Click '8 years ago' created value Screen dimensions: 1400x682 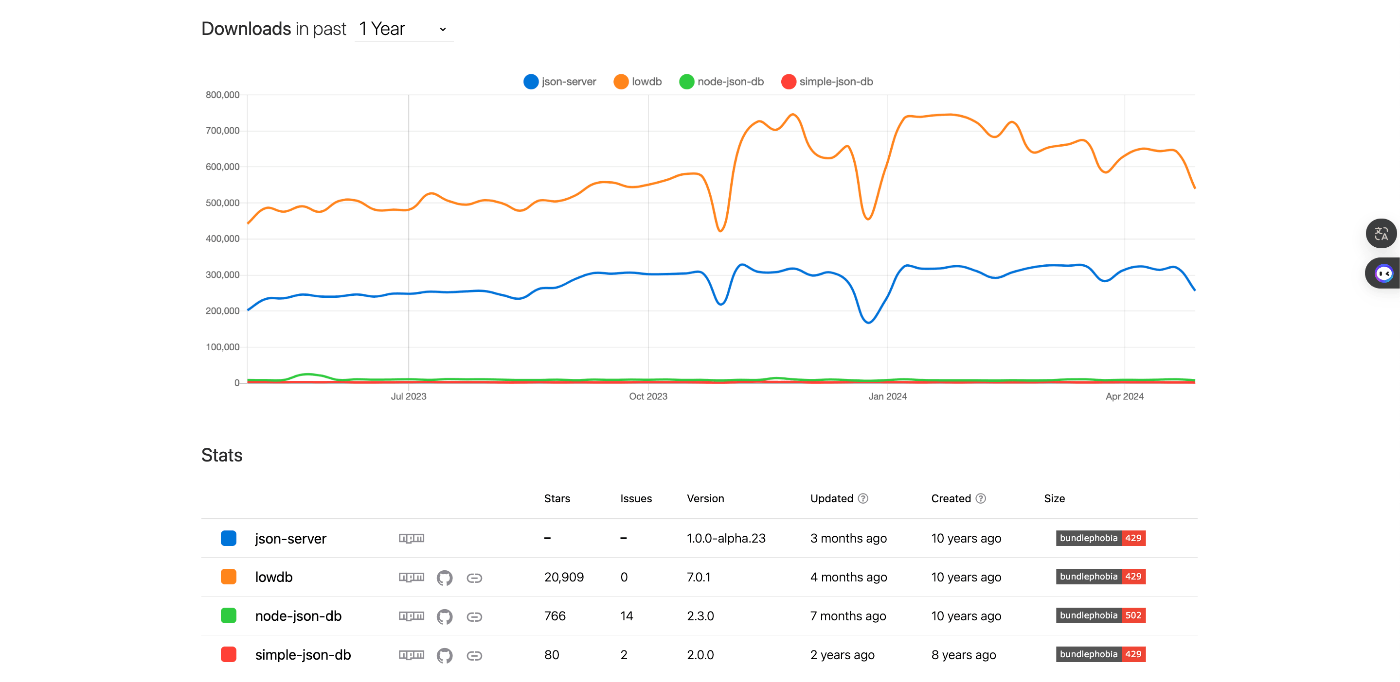[x=964, y=655]
